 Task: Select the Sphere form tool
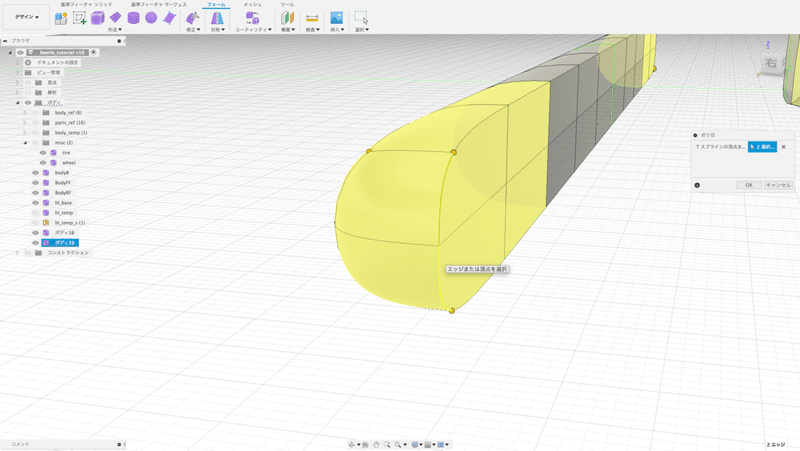pyautogui.click(x=151, y=18)
